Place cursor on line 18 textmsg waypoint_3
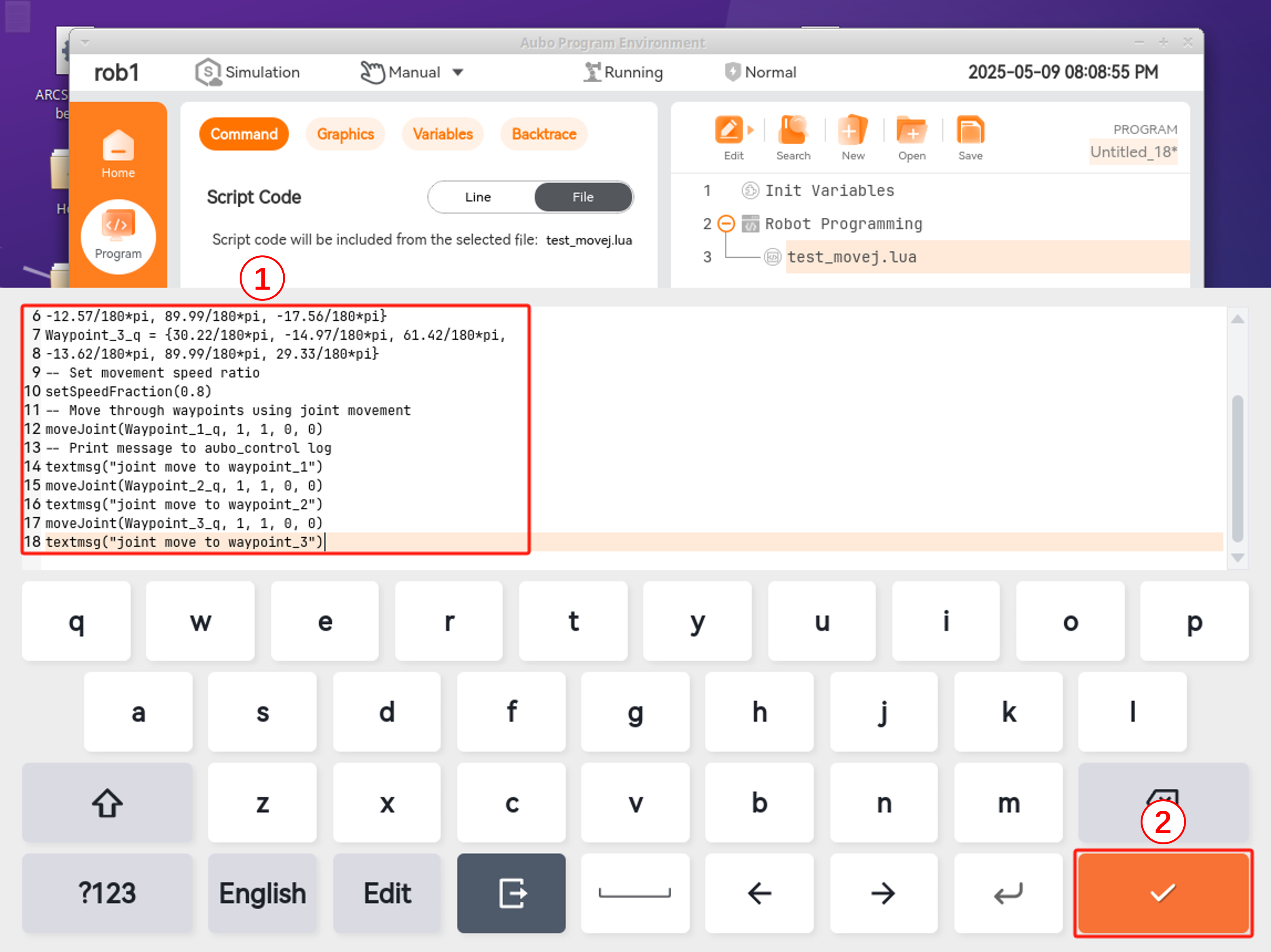 pos(184,542)
